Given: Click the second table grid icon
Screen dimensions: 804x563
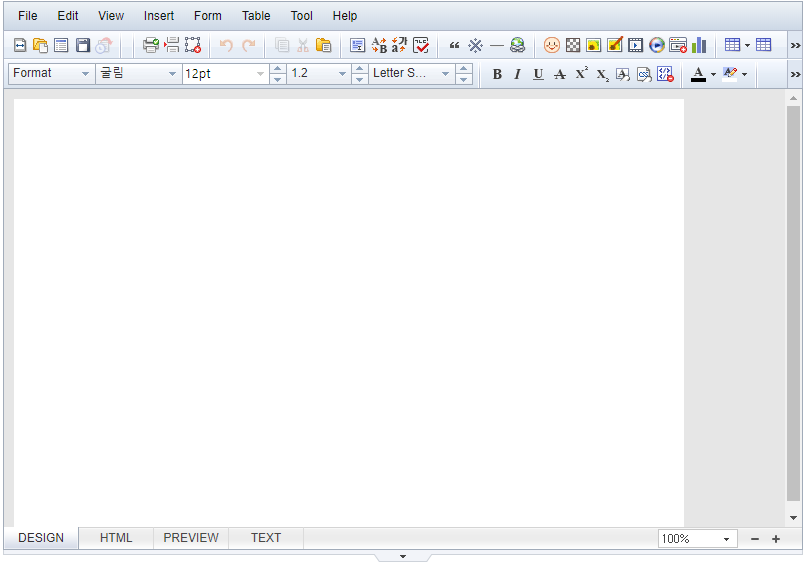Looking at the screenshot, I should [x=763, y=45].
